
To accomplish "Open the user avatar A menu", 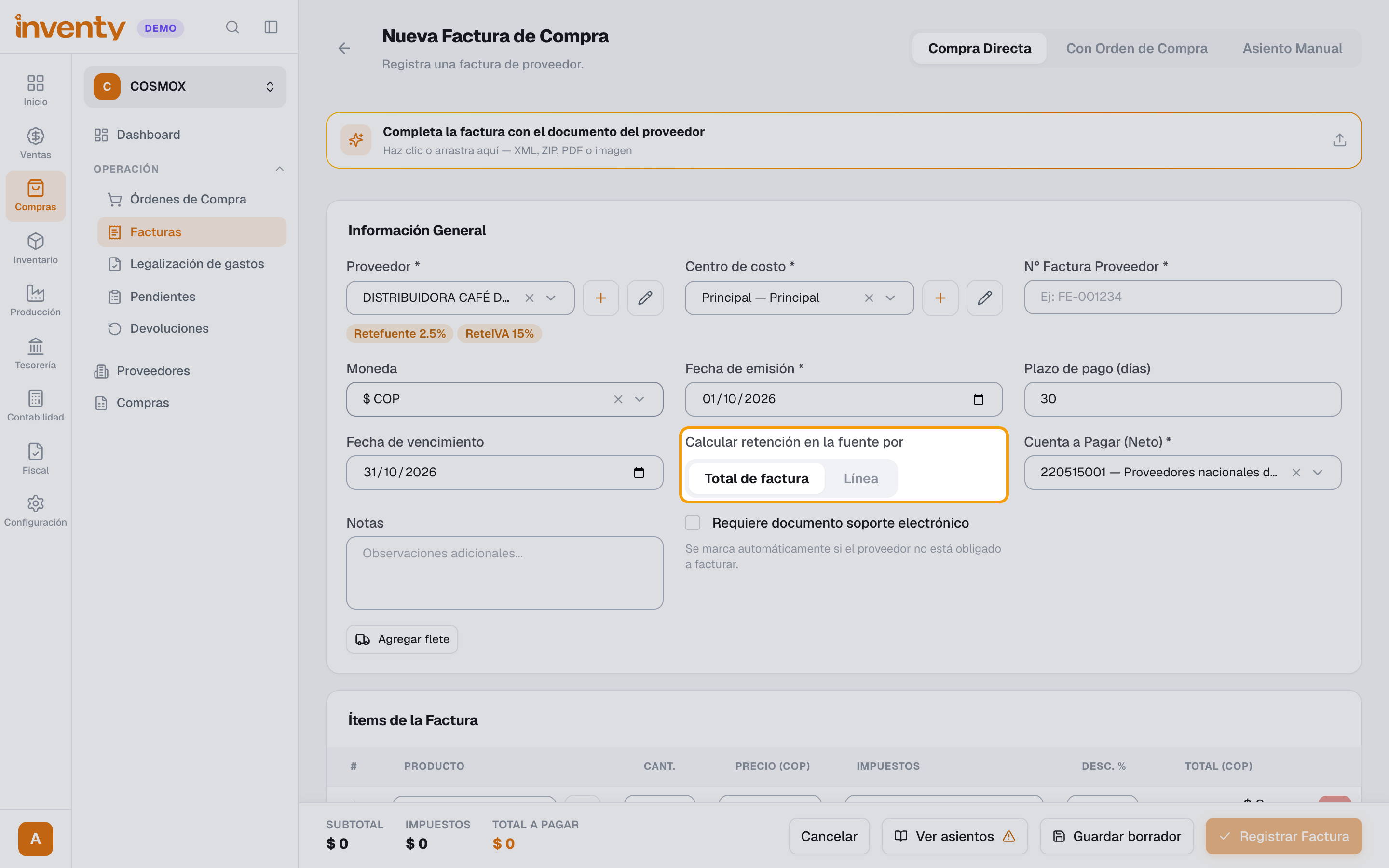I will 36,839.
